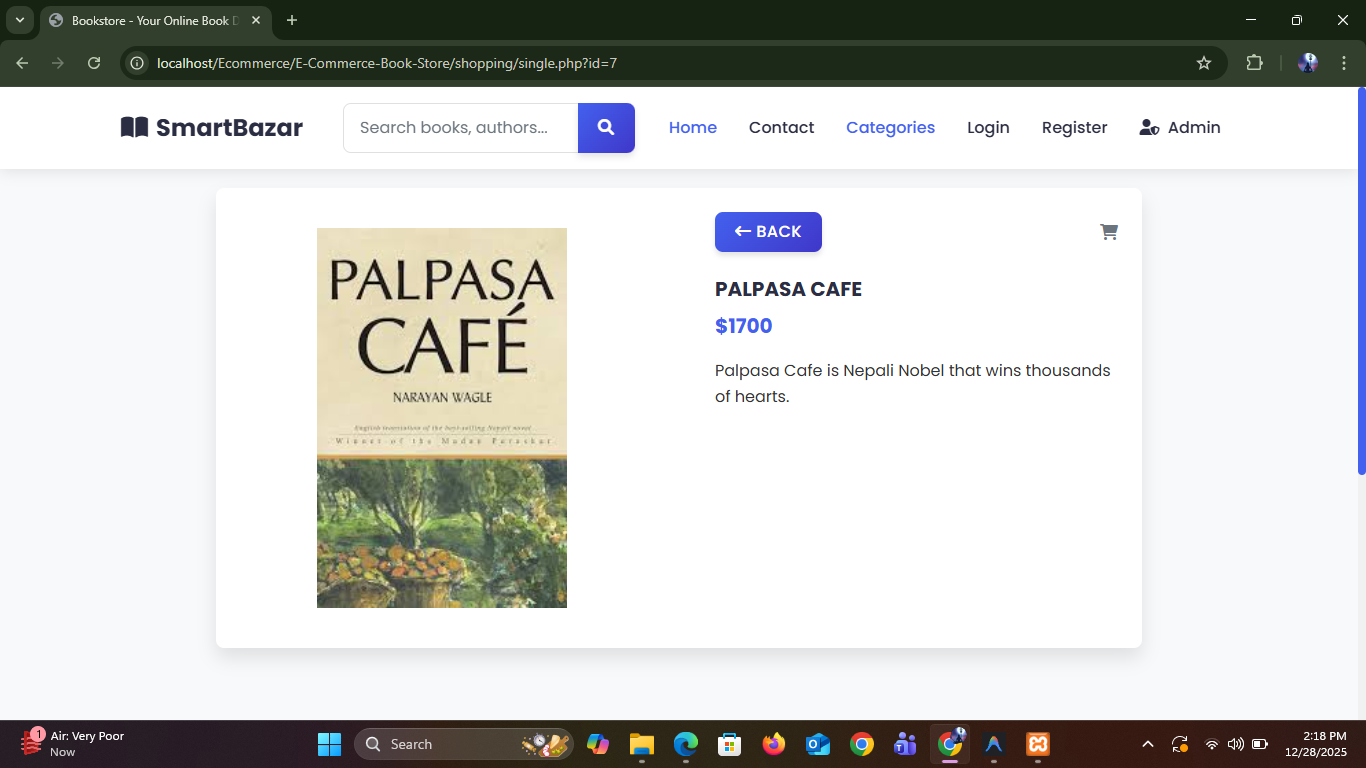Click the PALPASA CAFE product title
This screenshot has width=1366, height=768.
(788, 289)
